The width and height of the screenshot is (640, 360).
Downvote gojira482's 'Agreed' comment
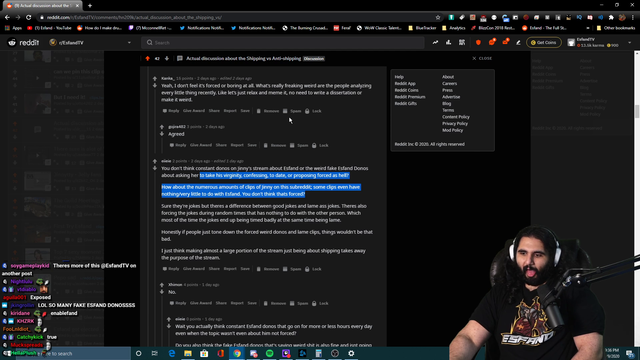pos(162,134)
